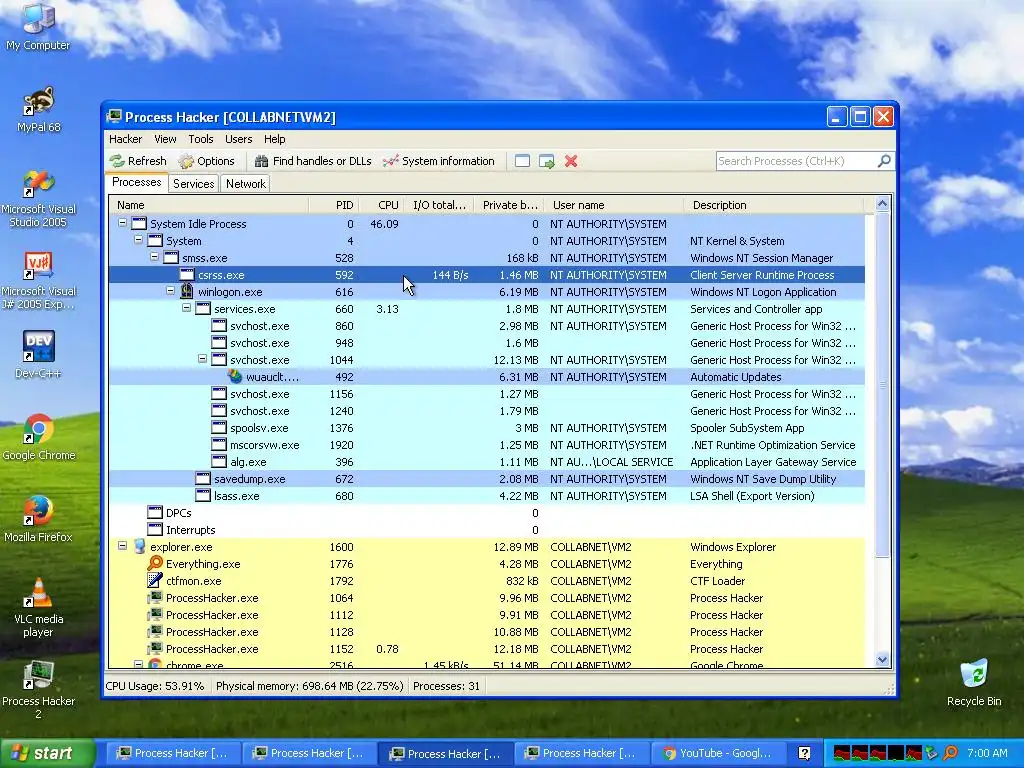Viewport: 1024px width, 768px height.
Task: Click the Everything tray icon in taskbar
Action: [x=951, y=753]
